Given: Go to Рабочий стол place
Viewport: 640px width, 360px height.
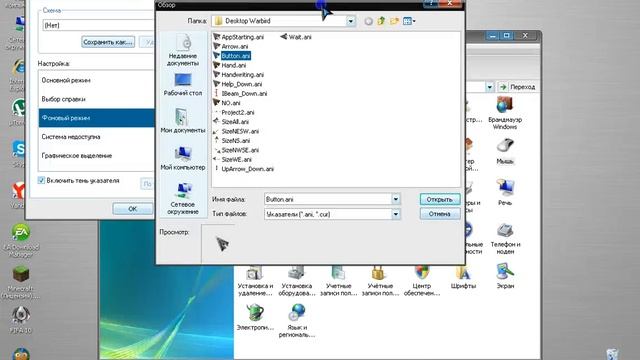Looking at the screenshot, I should point(183,84).
